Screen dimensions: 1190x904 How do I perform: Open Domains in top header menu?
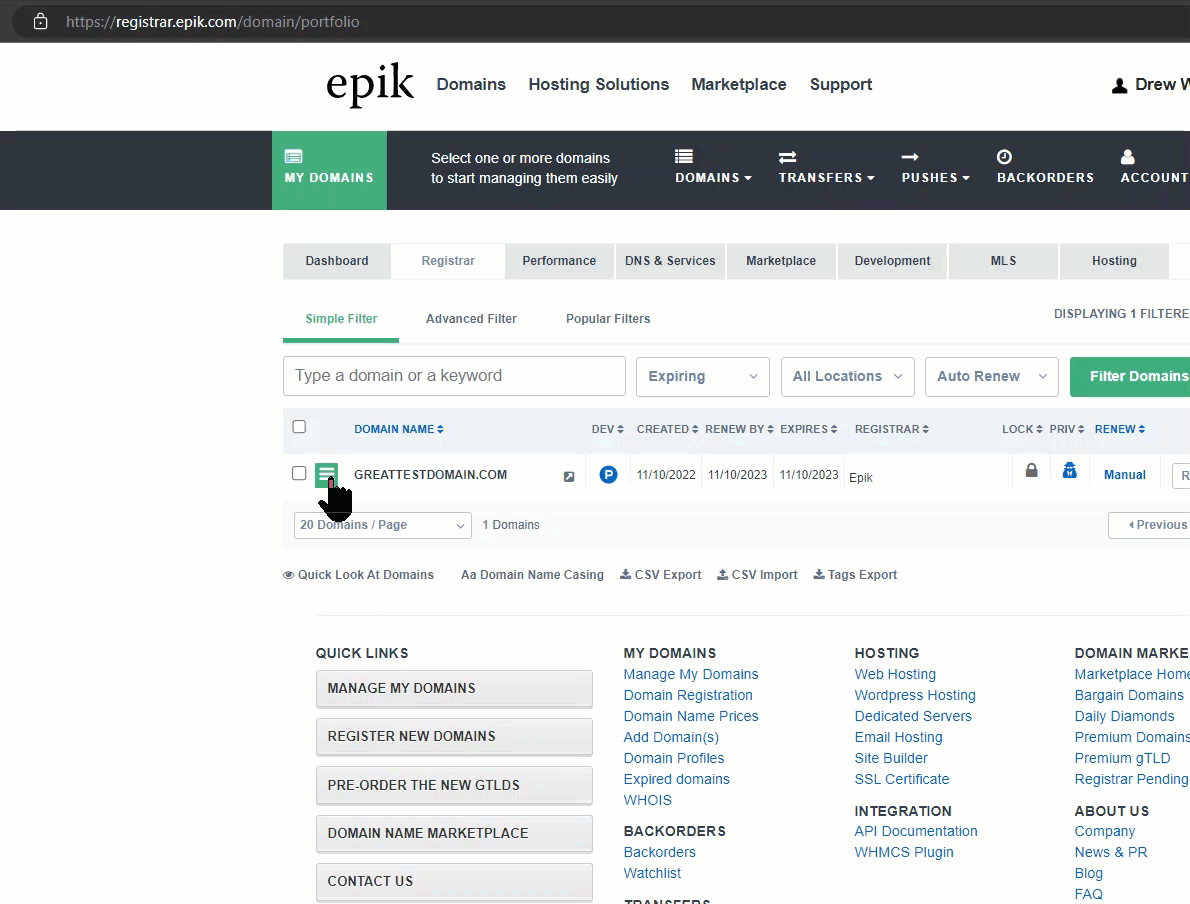(x=471, y=84)
